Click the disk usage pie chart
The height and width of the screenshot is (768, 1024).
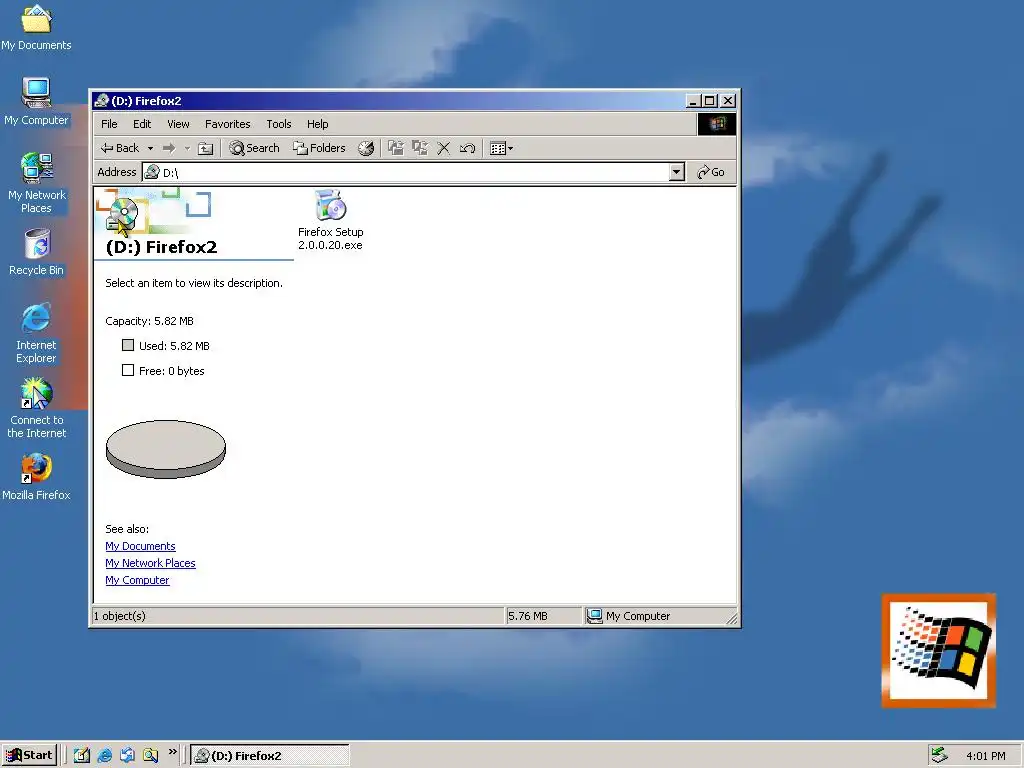tap(166, 449)
